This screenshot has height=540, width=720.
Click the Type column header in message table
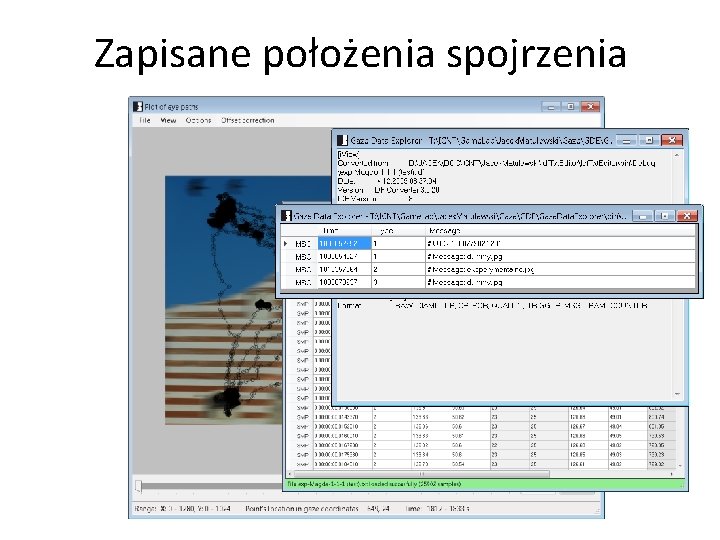pyautogui.click(x=398, y=231)
